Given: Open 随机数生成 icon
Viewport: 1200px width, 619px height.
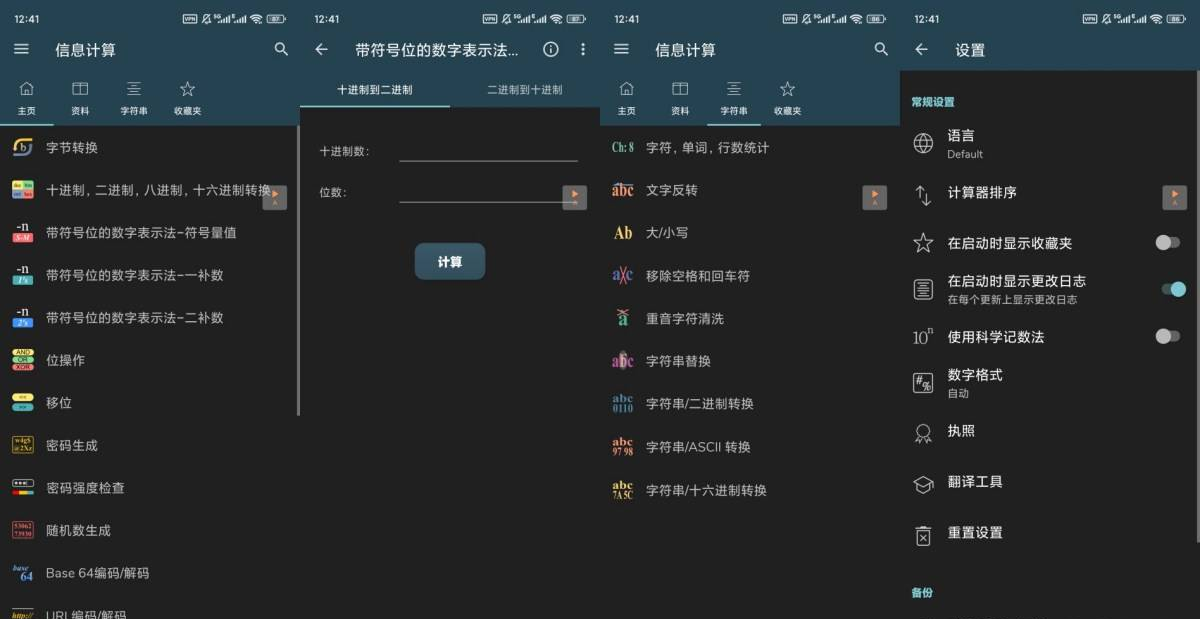Looking at the screenshot, I should (23, 530).
